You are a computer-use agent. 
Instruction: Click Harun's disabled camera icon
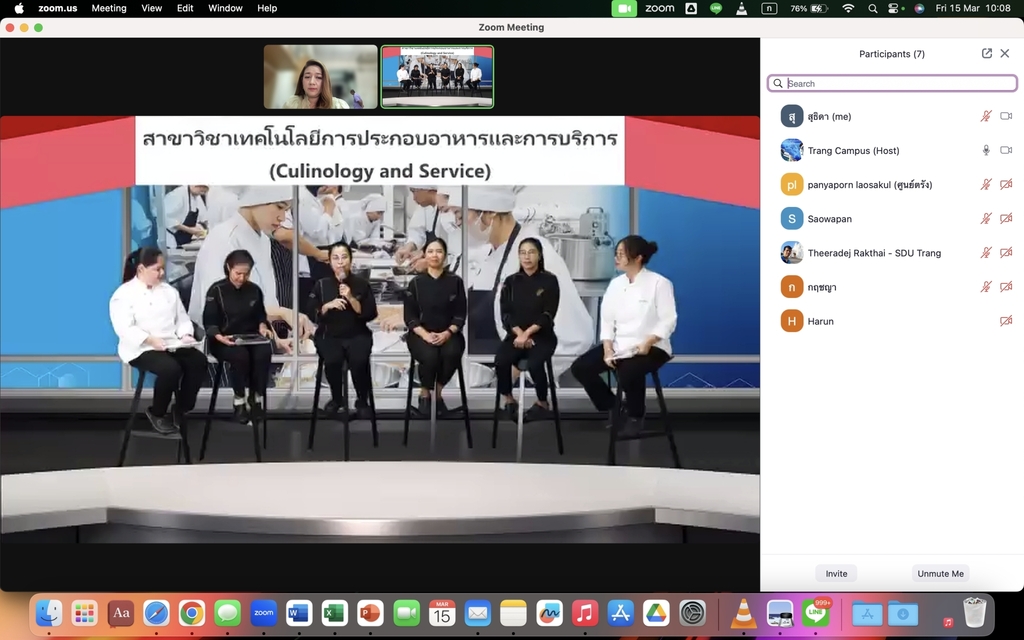1006,321
